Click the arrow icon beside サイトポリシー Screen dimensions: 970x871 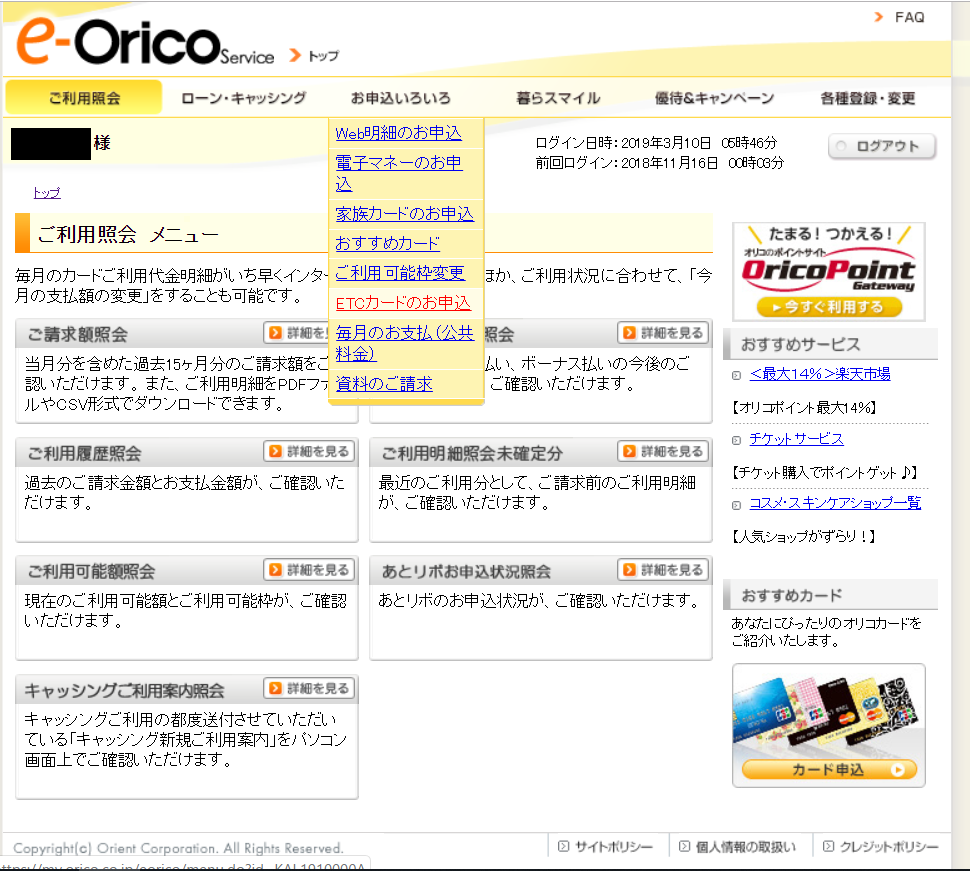(563, 846)
